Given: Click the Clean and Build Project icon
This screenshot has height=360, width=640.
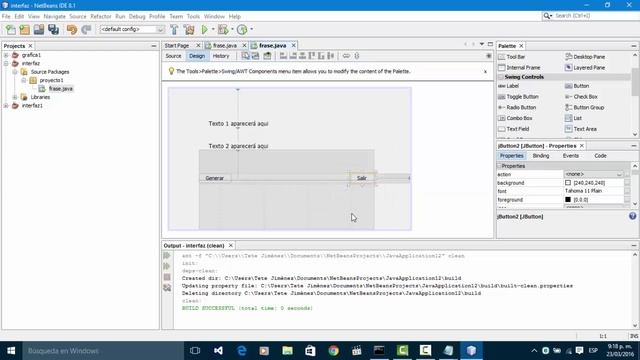Looking at the screenshot, I should (189, 29).
